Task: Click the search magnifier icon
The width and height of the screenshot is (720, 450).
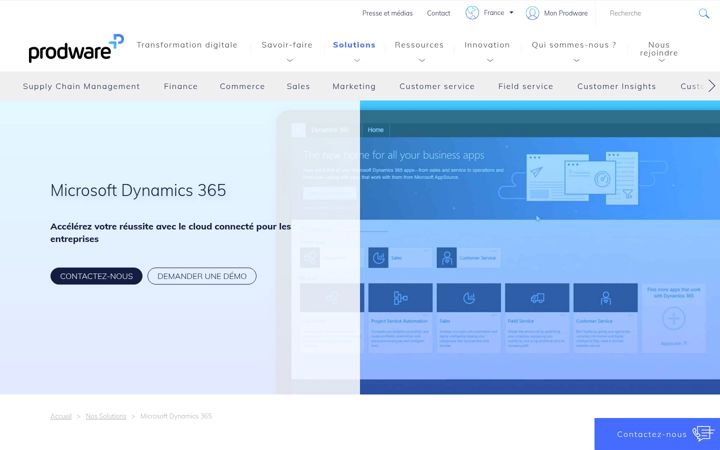Action: pyautogui.click(x=703, y=13)
